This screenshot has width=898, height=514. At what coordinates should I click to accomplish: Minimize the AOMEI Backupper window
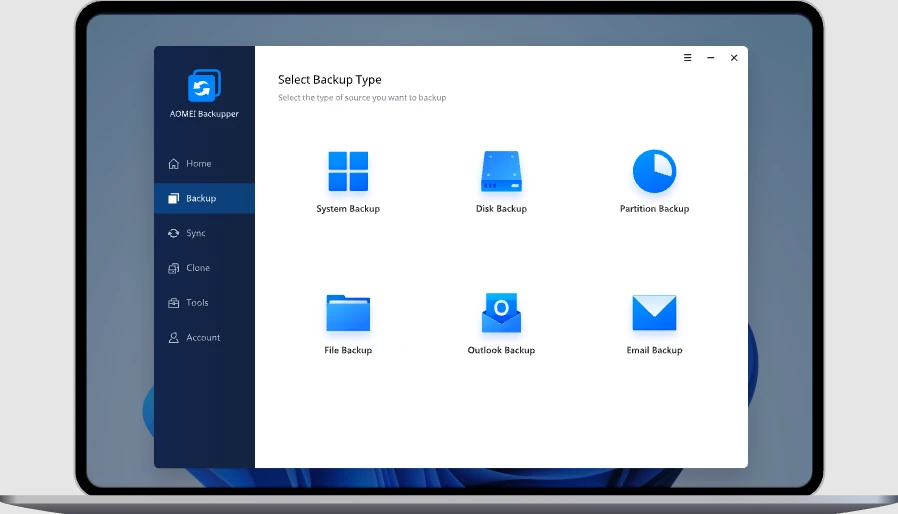(x=710, y=58)
